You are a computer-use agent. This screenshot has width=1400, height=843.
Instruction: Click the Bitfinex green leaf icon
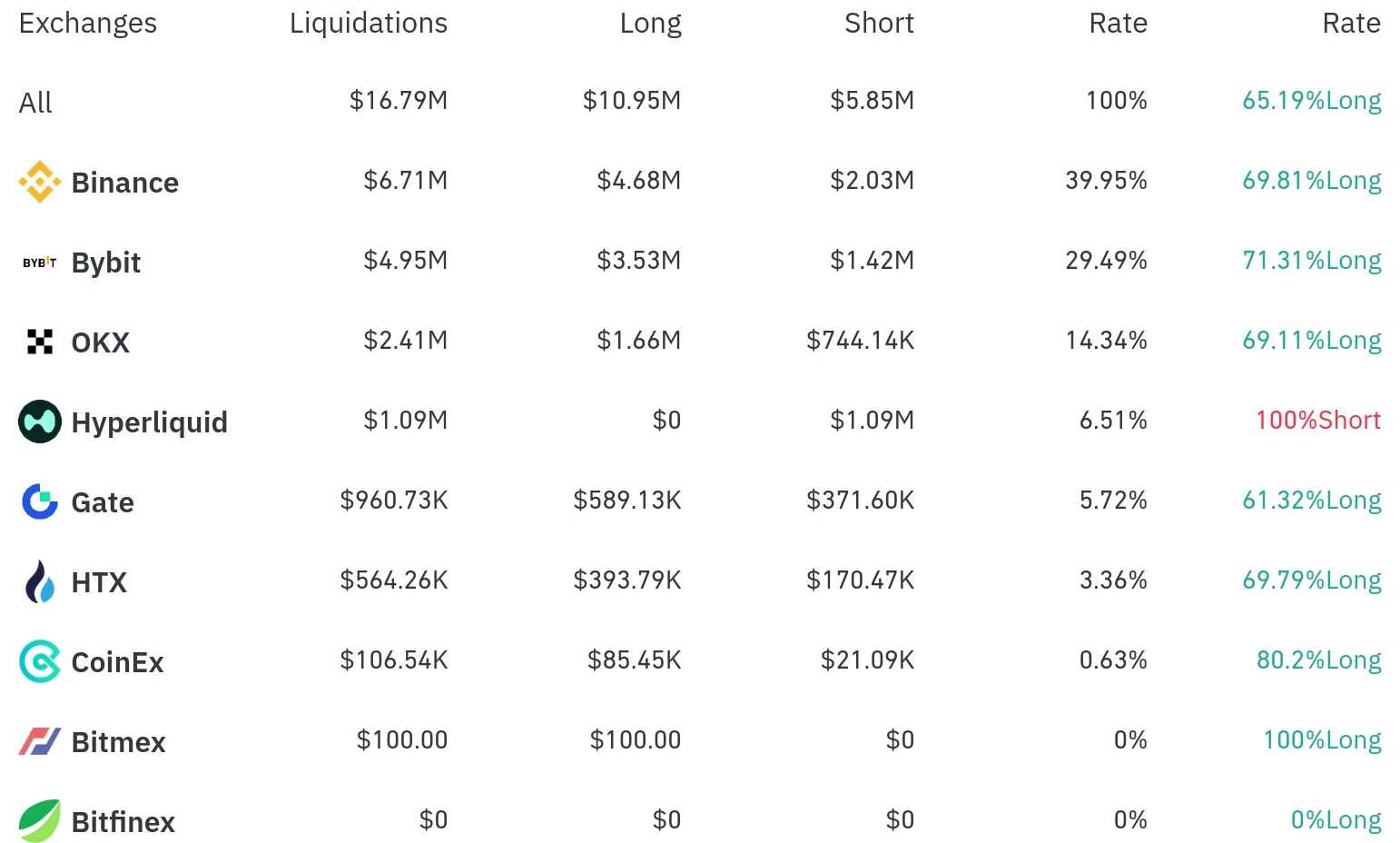[40, 821]
